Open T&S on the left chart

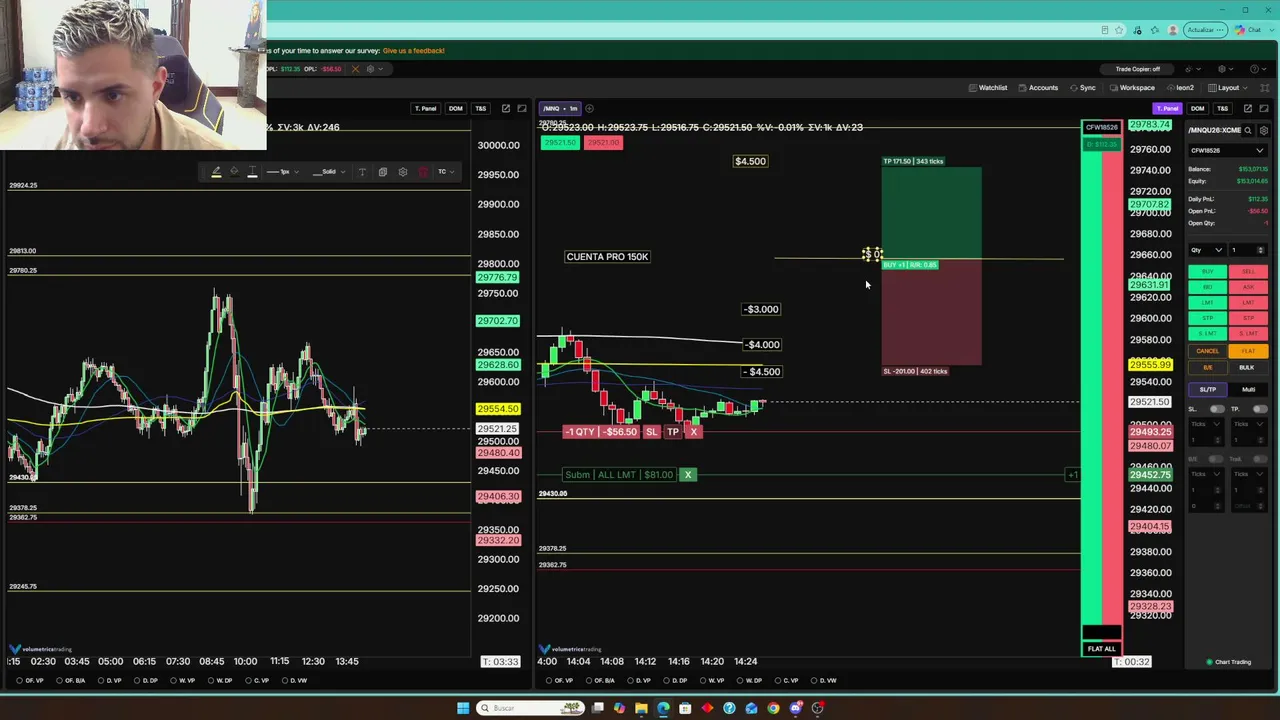click(x=481, y=108)
